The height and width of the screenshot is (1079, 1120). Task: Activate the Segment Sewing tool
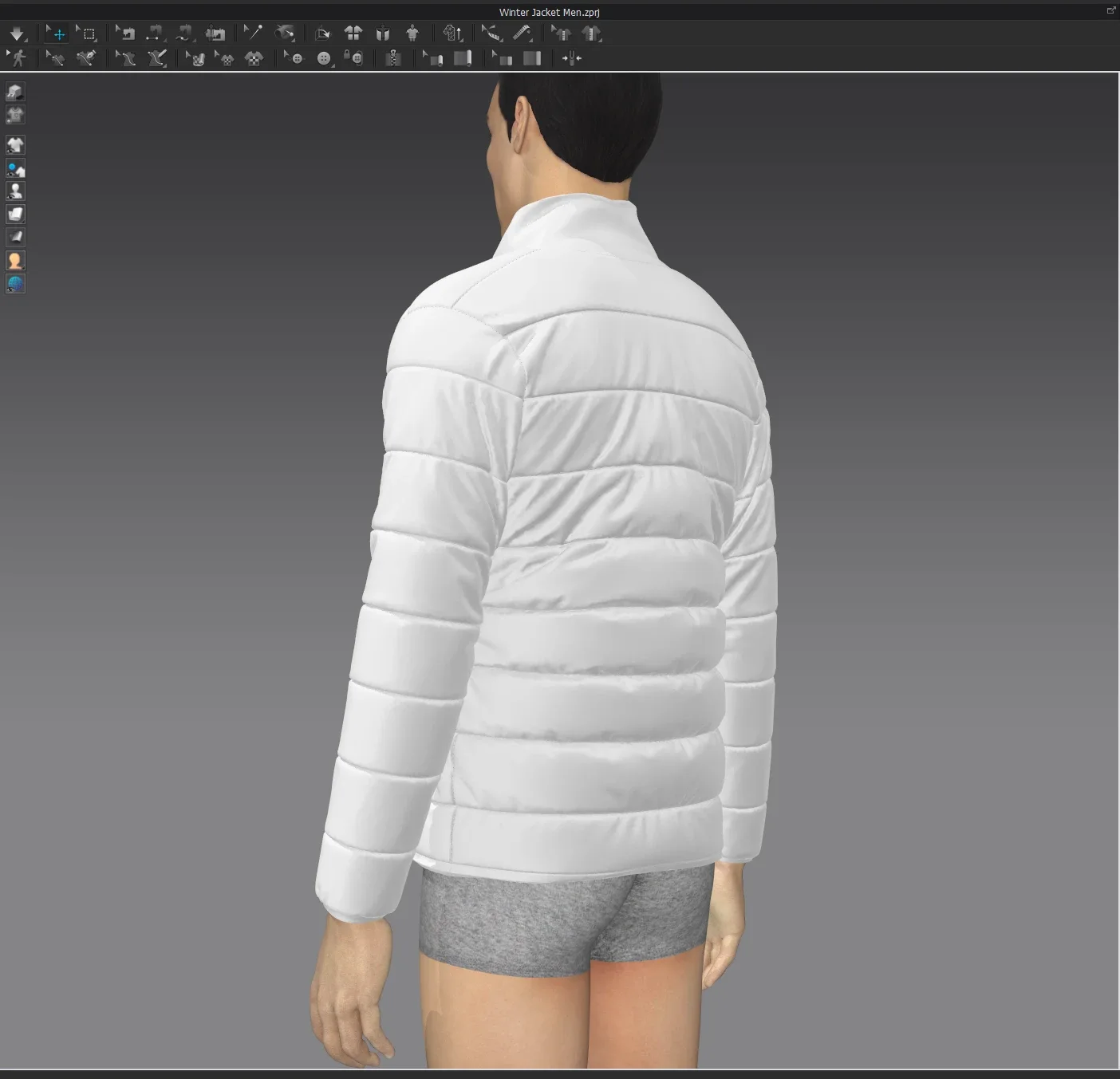coord(155,33)
